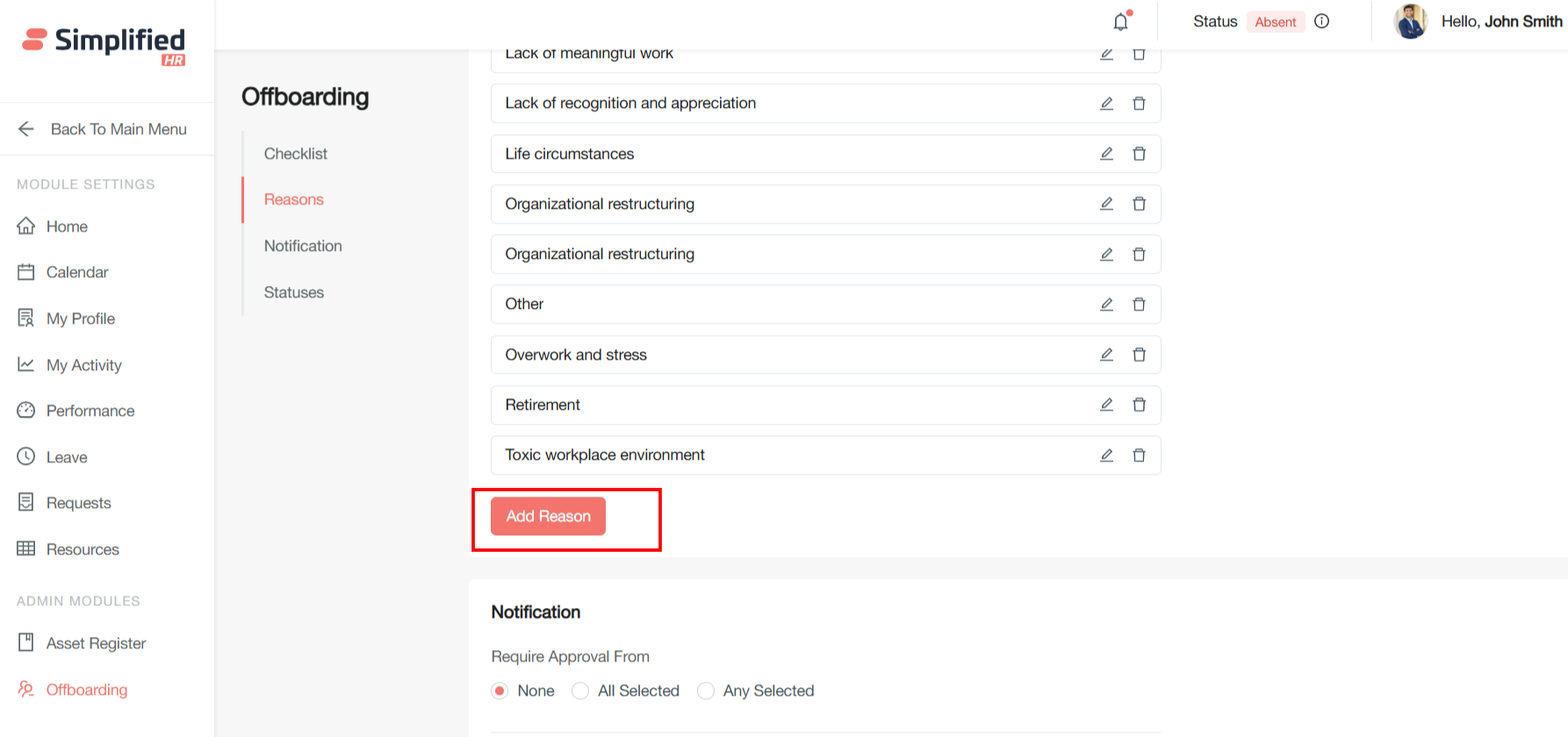
Task: Click the Absent status badge
Action: pyautogui.click(x=1275, y=22)
